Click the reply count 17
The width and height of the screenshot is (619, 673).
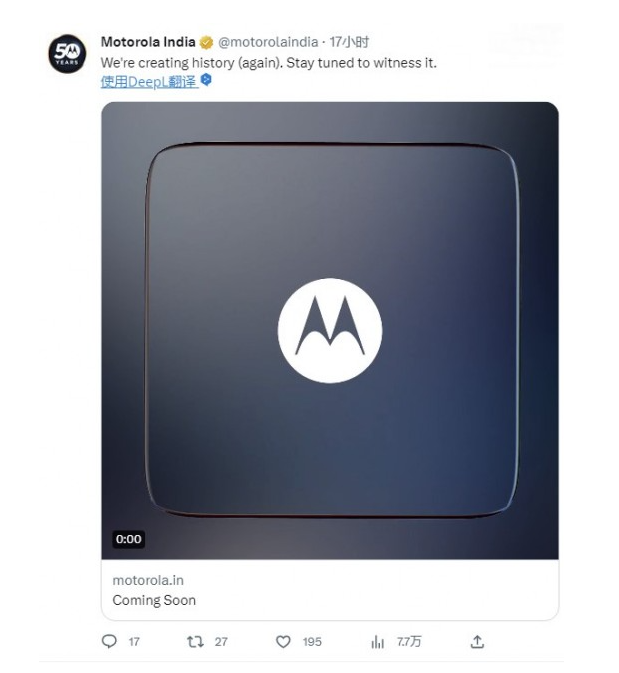[134, 641]
